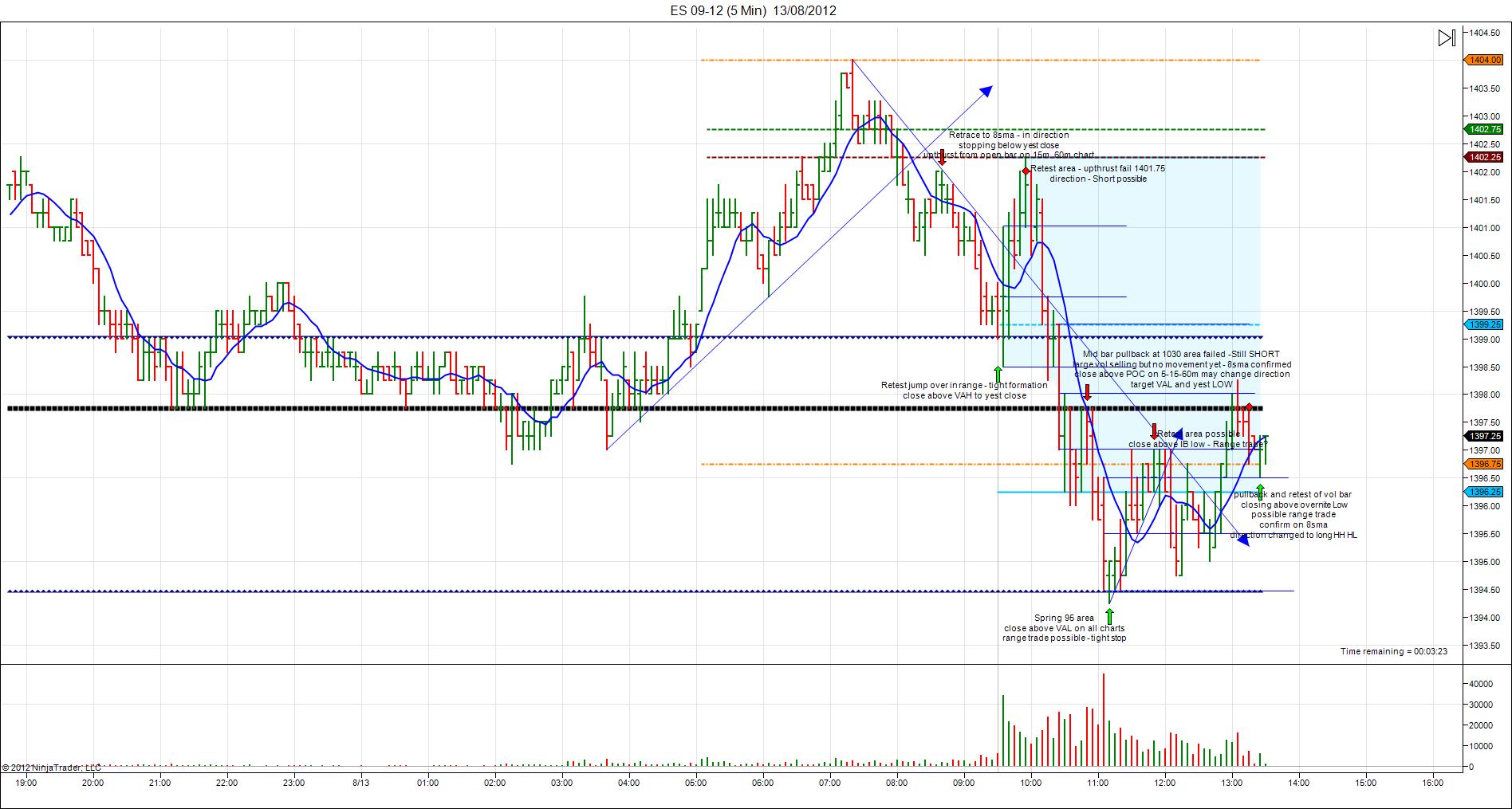
Task: Select the 'direction - Short possible' annotation text
Action: [1098, 179]
